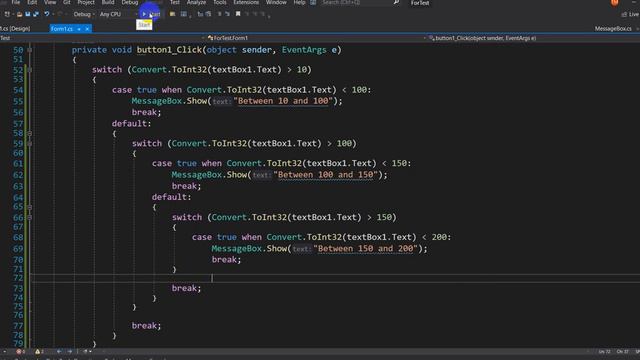640x360 pixels.
Task: Open the Git menu
Action: pyautogui.click(x=67, y=2)
